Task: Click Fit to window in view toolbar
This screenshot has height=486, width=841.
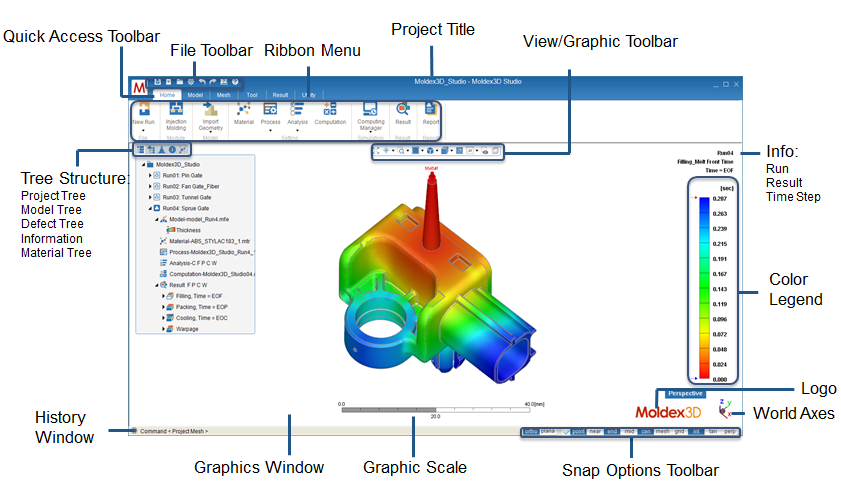Action: [376, 151]
